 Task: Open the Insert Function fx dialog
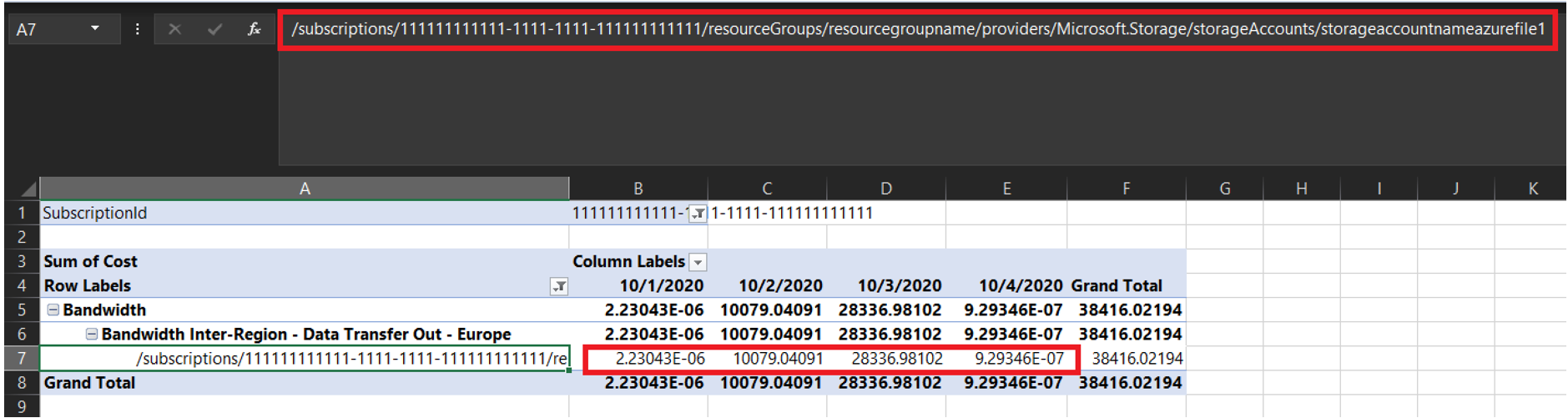click(x=254, y=29)
